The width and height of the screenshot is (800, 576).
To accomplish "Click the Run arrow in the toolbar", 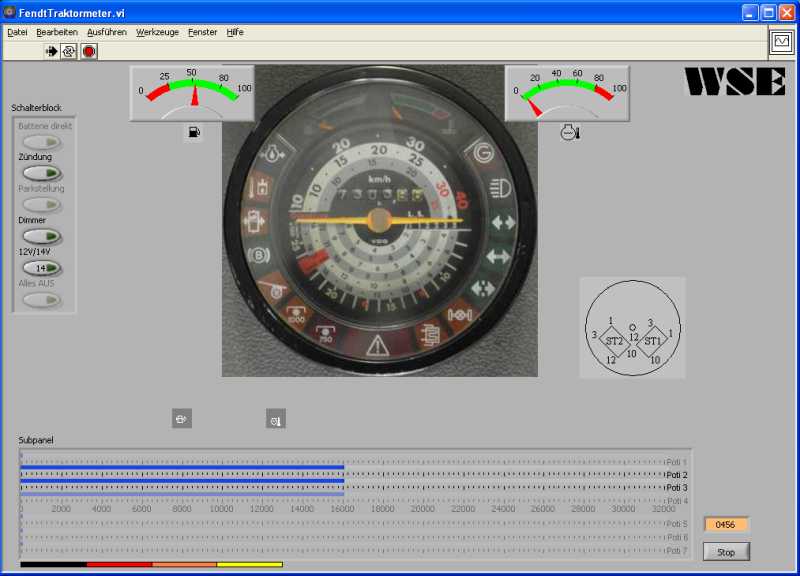I will 51,51.
